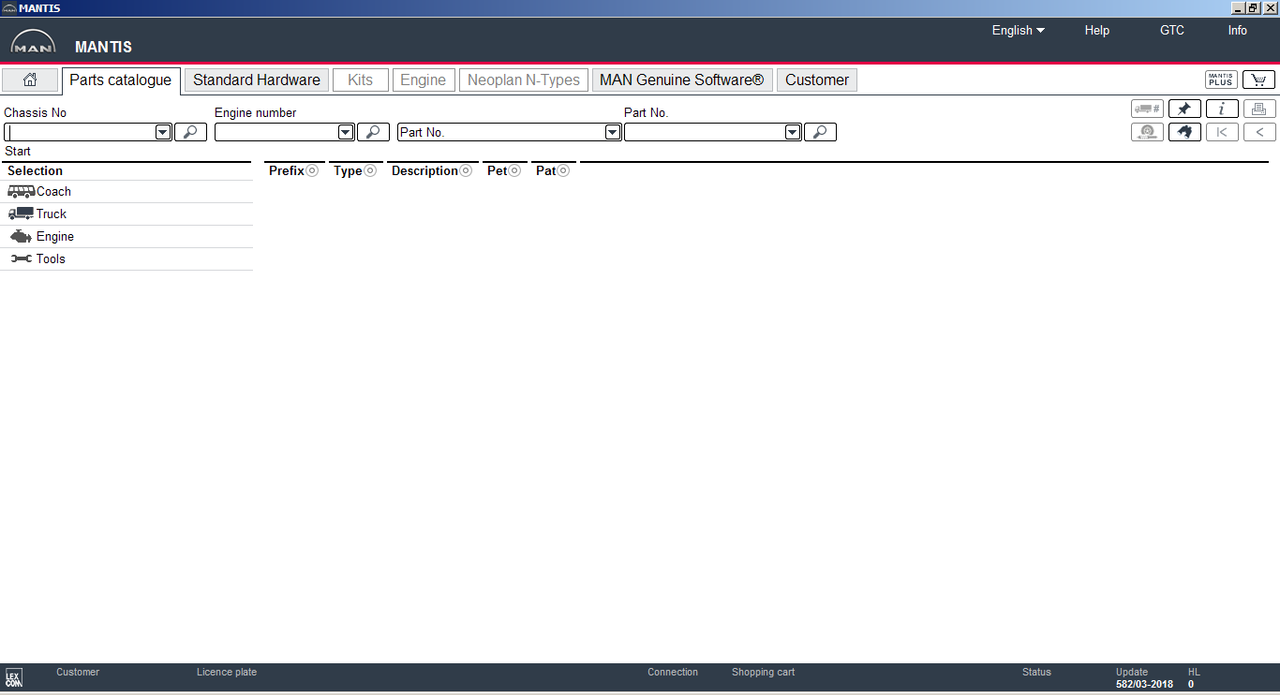The width and height of the screenshot is (1280, 695).
Task: Open the Kits tab
Action: (x=360, y=80)
